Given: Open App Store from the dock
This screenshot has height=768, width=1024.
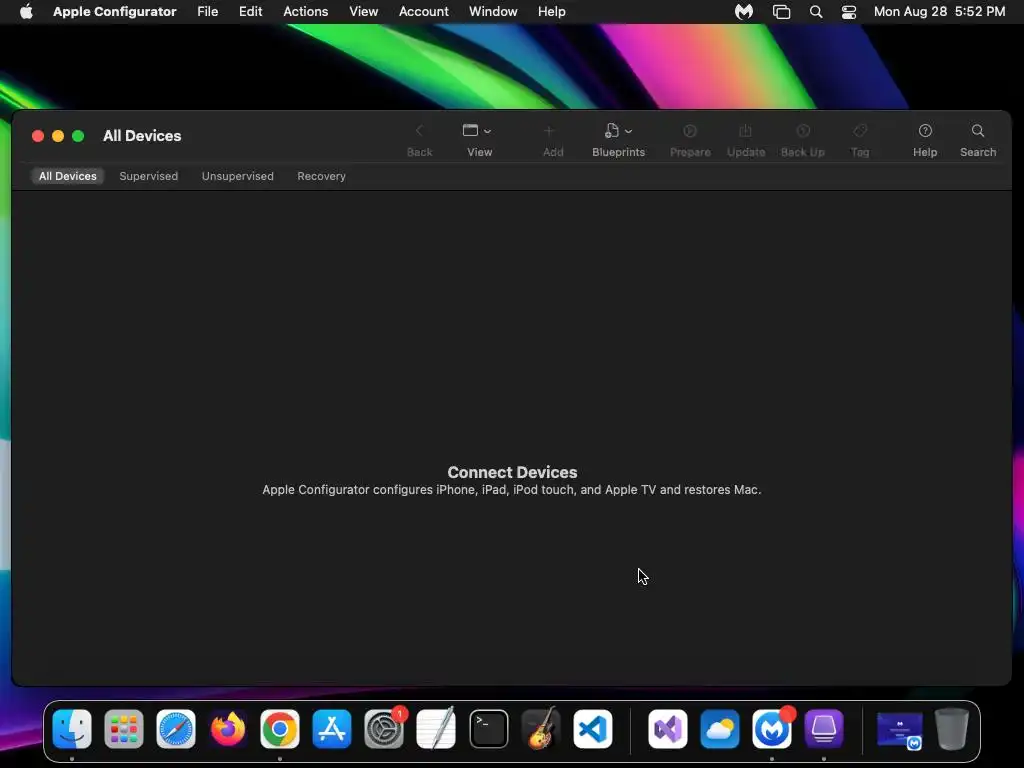Looking at the screenshot, I should [332, 728].
